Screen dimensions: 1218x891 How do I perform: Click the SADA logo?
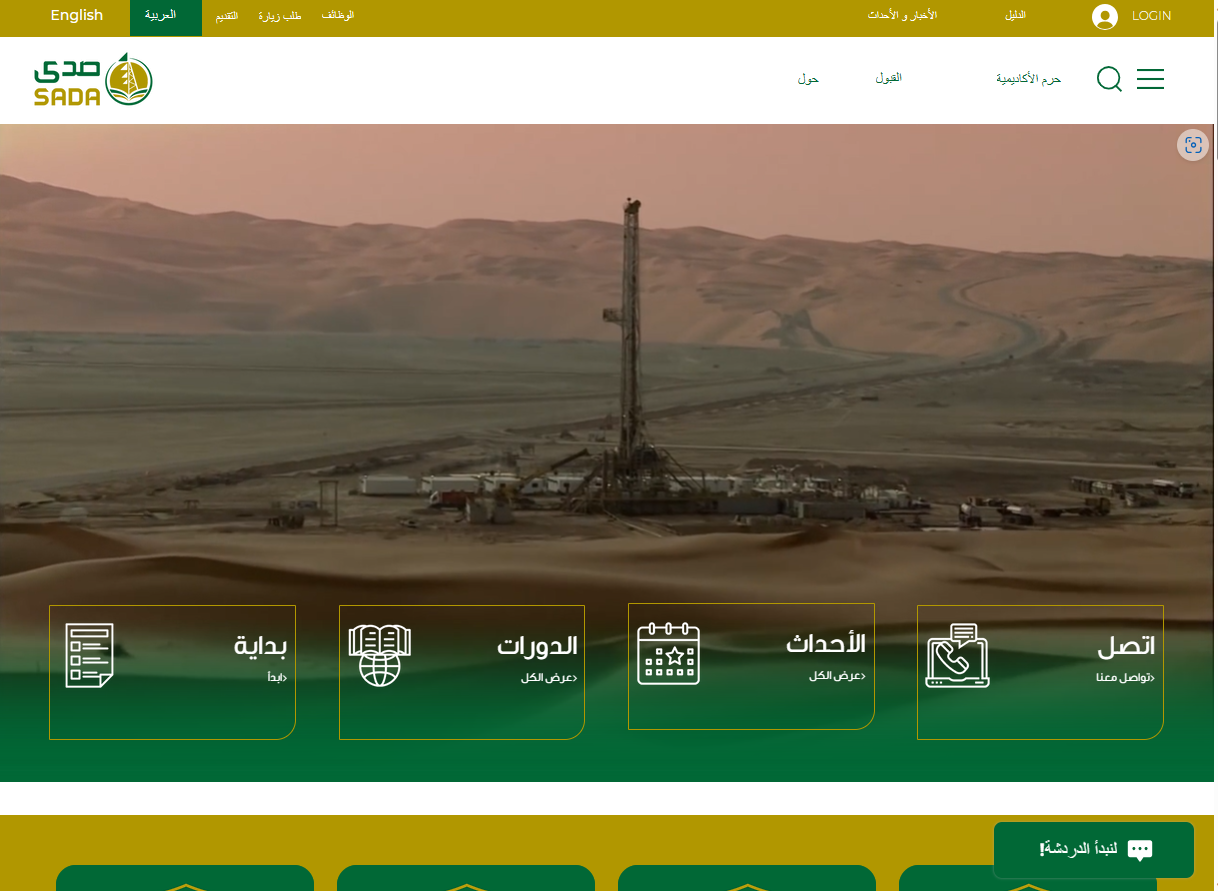point(93,80)
